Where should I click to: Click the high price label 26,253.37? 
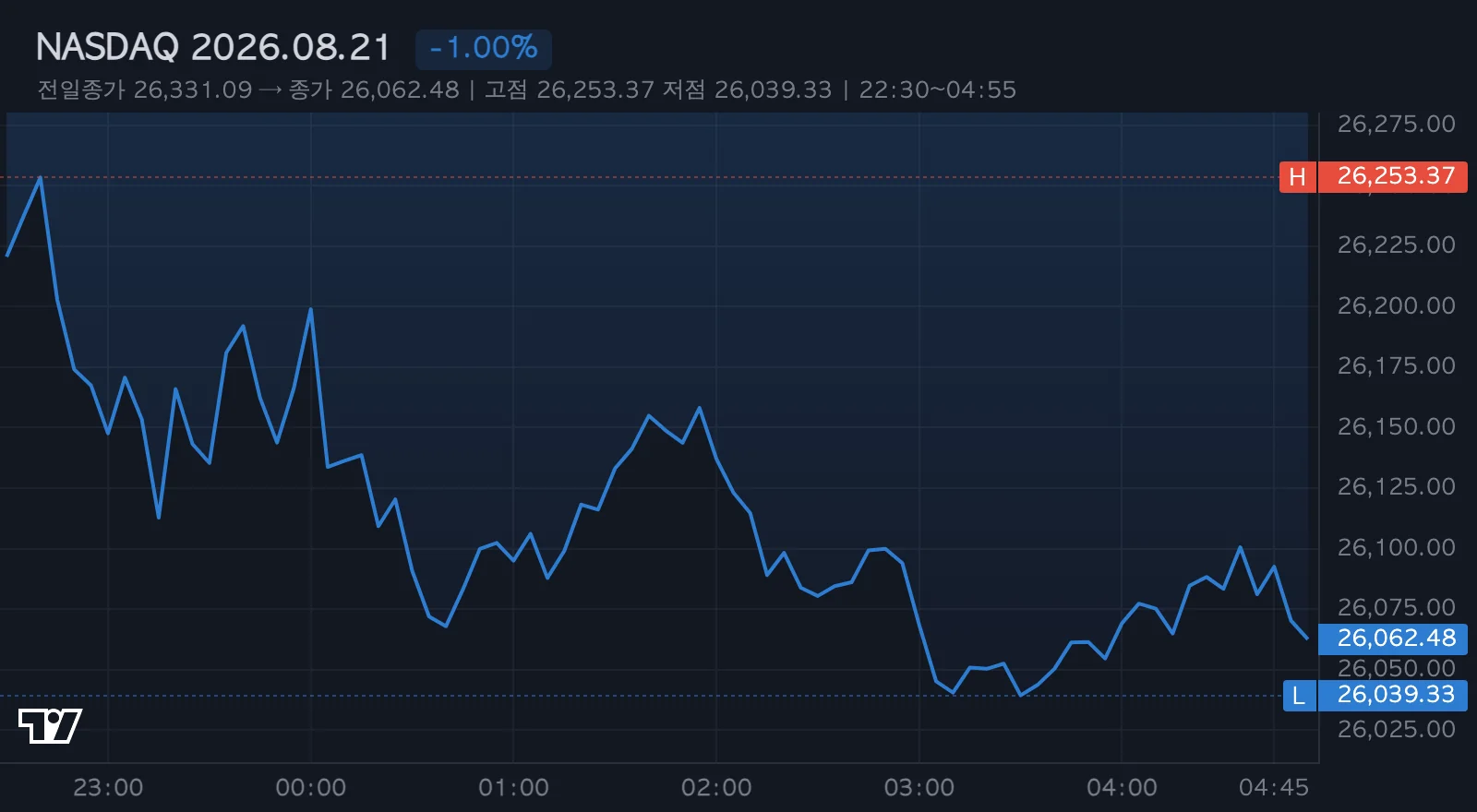(x=1393, y=176)
